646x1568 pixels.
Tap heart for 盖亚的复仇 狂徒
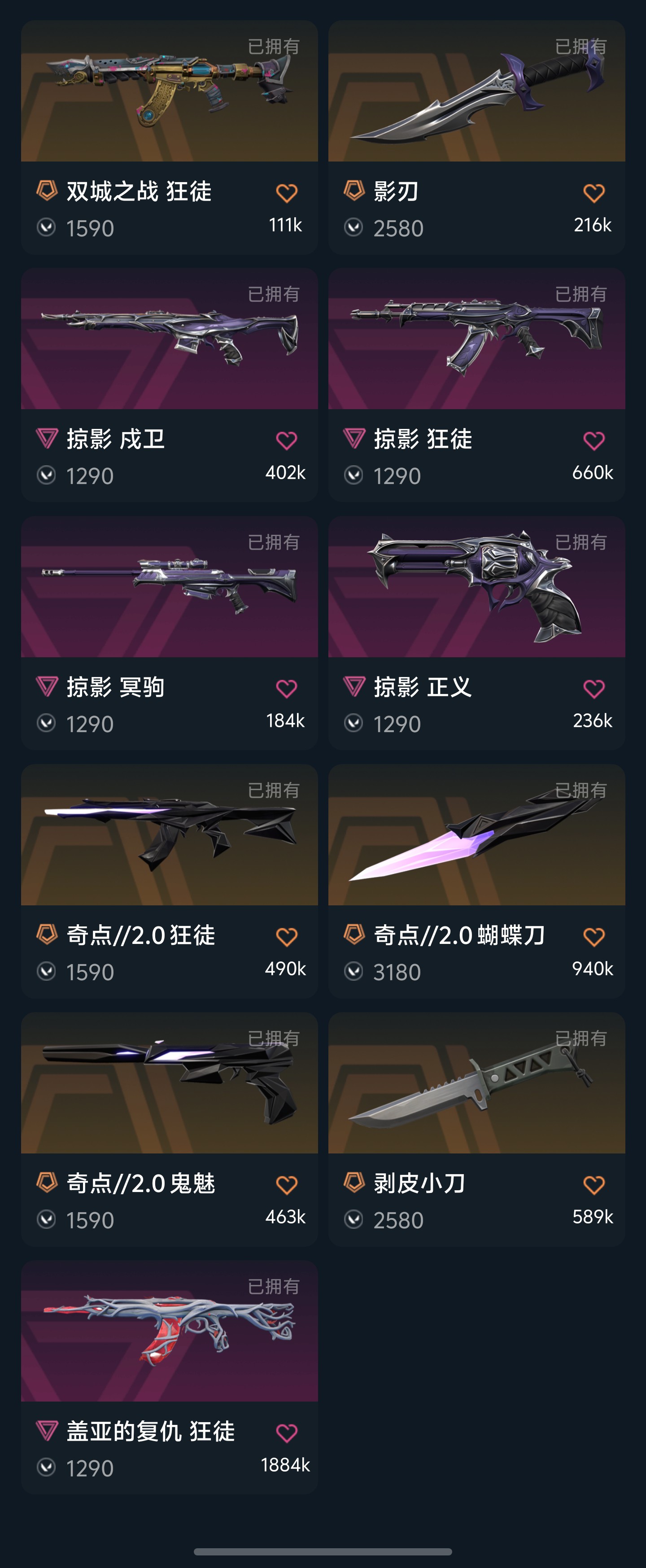(x=286, y=1433)
